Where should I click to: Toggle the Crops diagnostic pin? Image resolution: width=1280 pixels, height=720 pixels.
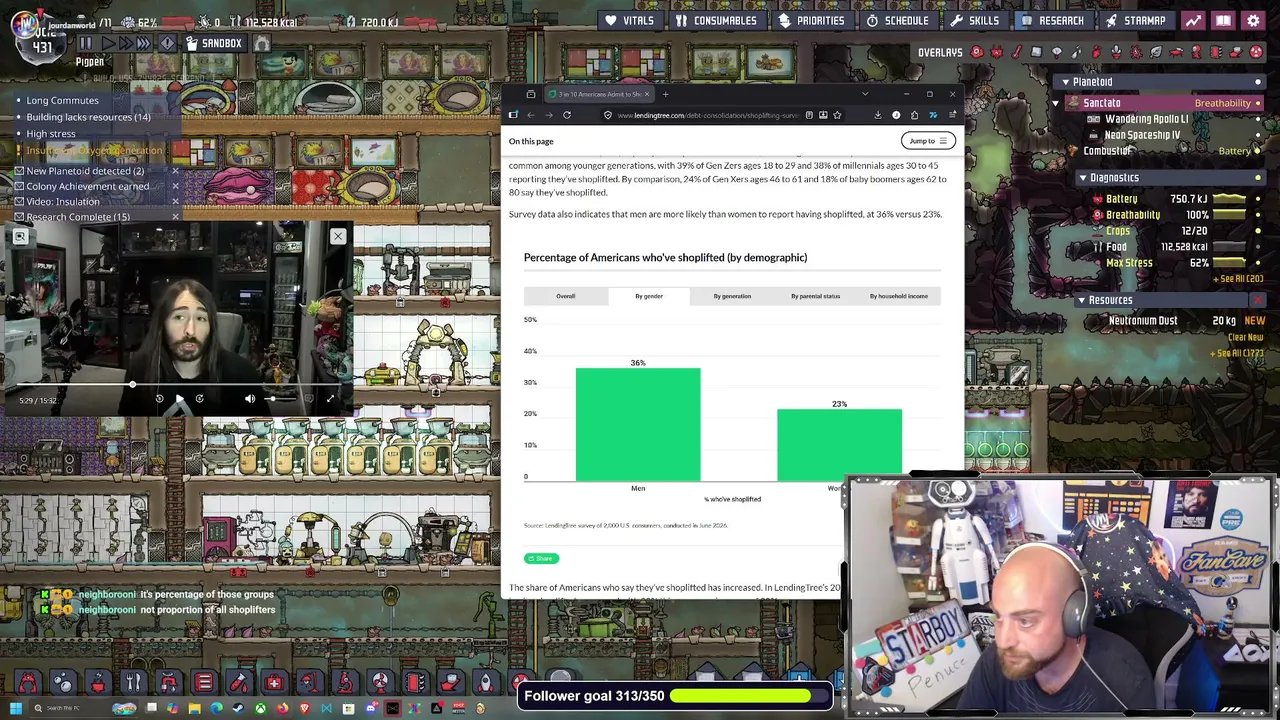pyautogui.click(x=1257, y=231)
